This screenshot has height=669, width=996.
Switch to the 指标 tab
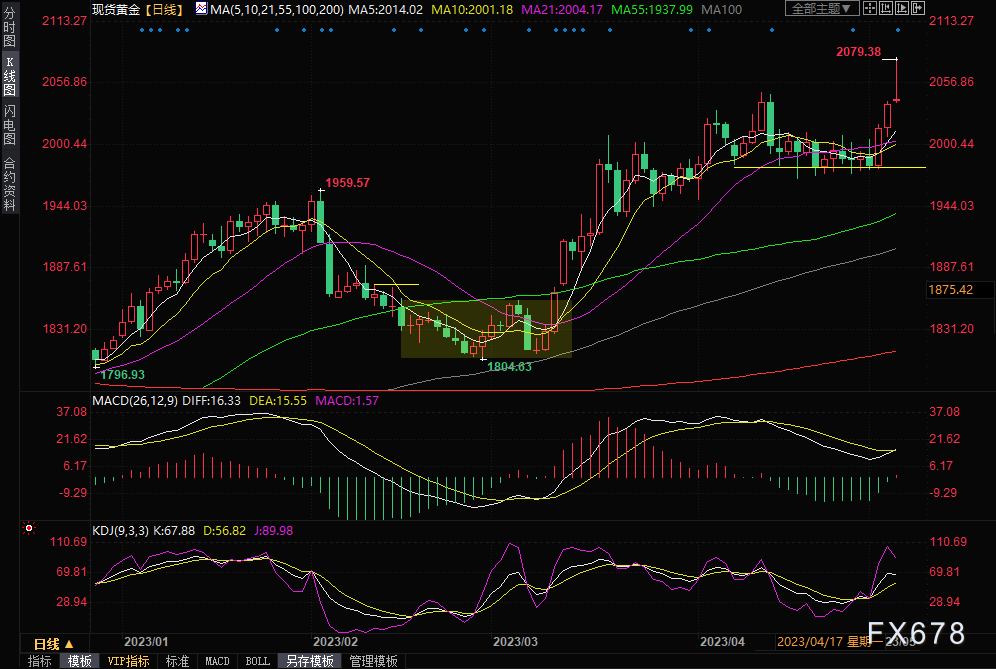click(x=40, y=661)
